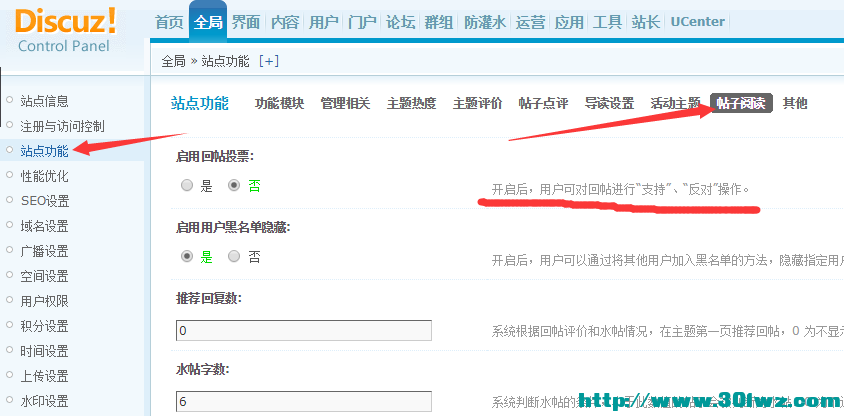Open the 运营 top menu
The width and height of the screenshot is (844, 416).
pyautogui.click(x=530, y=22)
